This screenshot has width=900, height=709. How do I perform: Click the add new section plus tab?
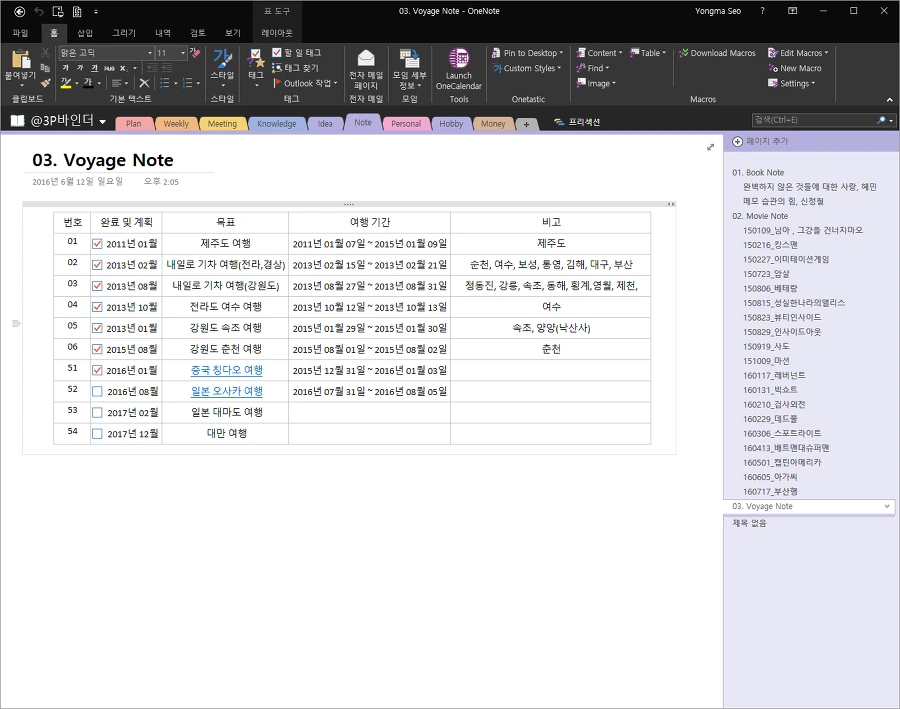[526, 124]
